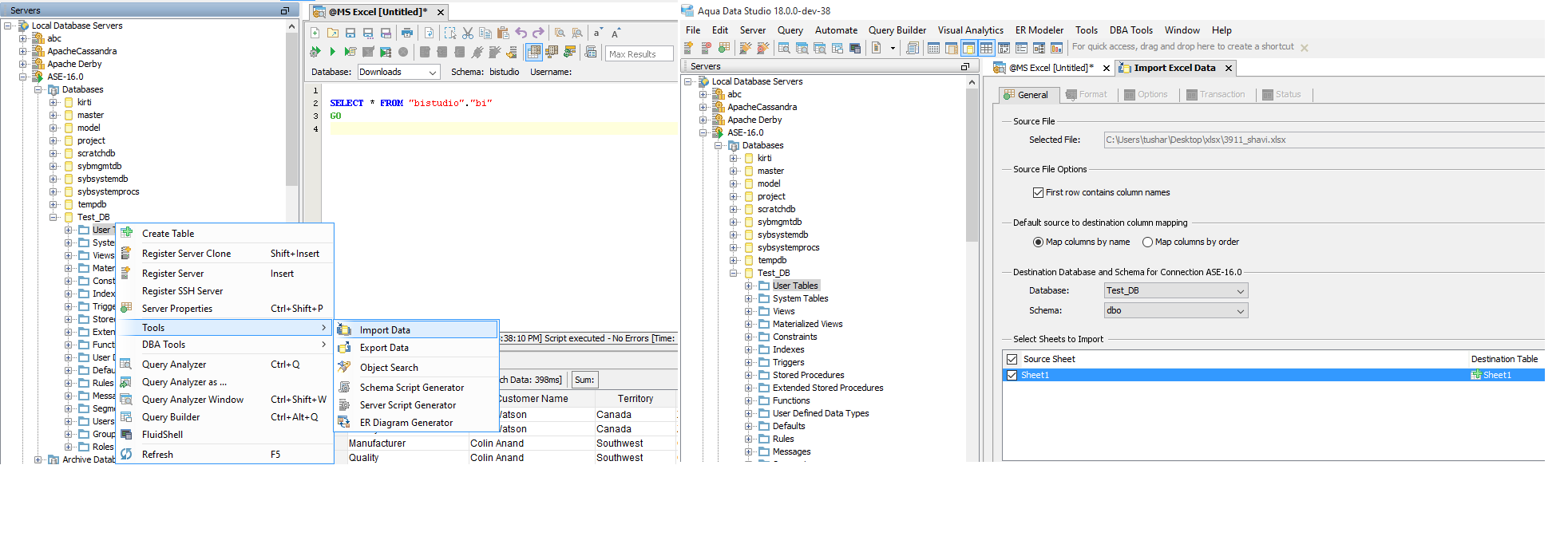This screenshot has width=1568, height=544.
Task: Collapse ASE-16.0 in the left server tree
Action: 23,77
